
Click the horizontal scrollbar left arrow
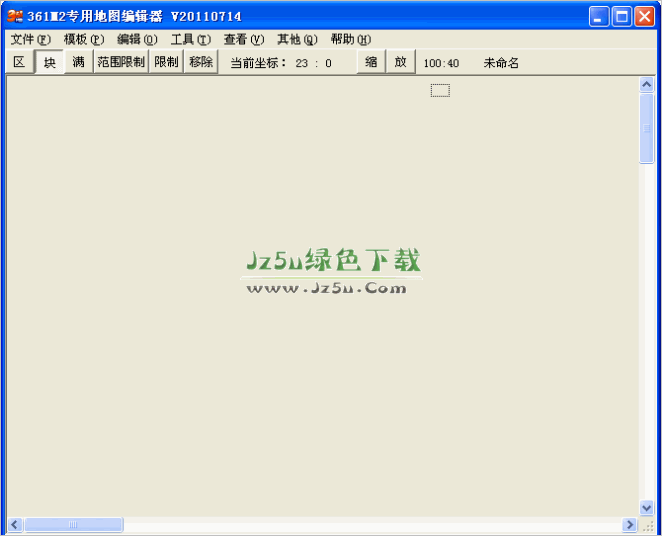[x=15, y=525]
